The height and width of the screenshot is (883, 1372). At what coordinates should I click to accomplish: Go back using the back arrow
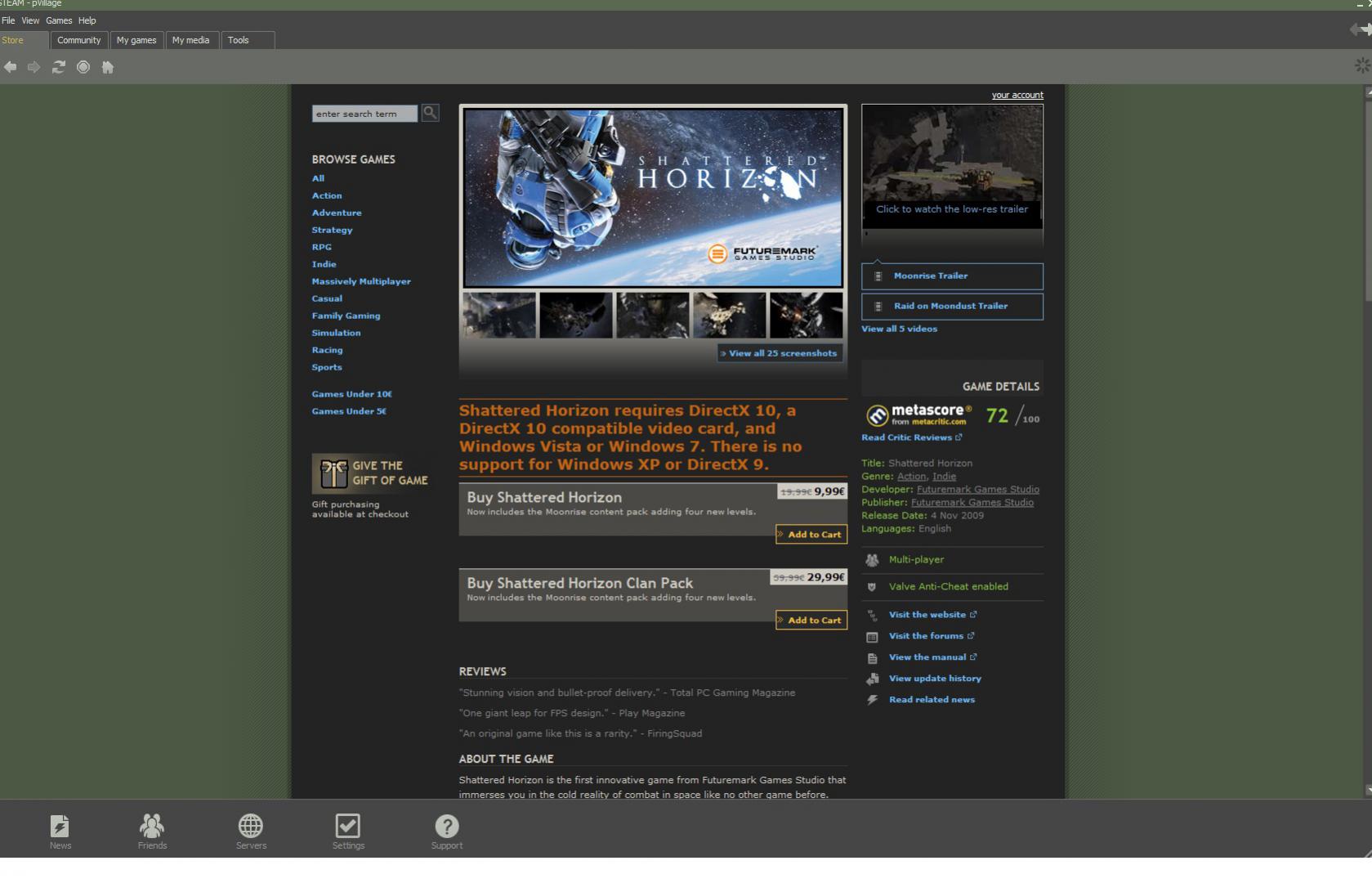point(11,67)
